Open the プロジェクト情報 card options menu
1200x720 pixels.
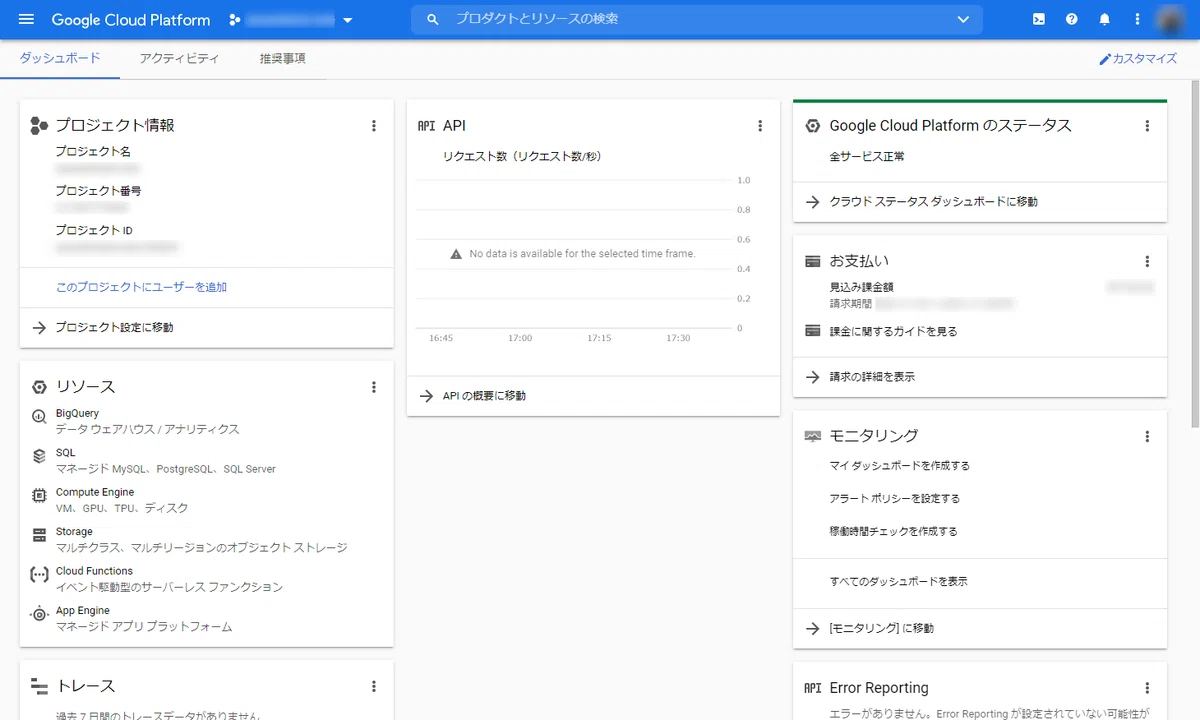tap(374, 126)
